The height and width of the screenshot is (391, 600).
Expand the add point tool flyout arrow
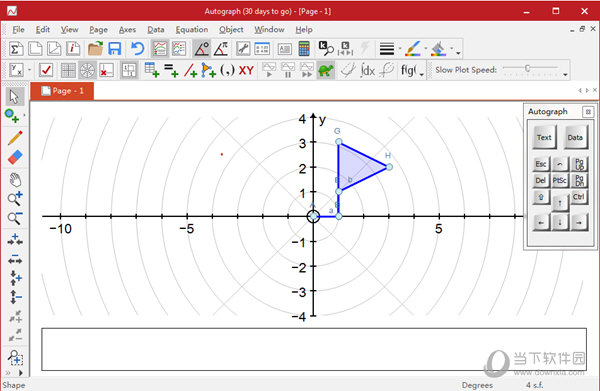[x=24, y=115]
